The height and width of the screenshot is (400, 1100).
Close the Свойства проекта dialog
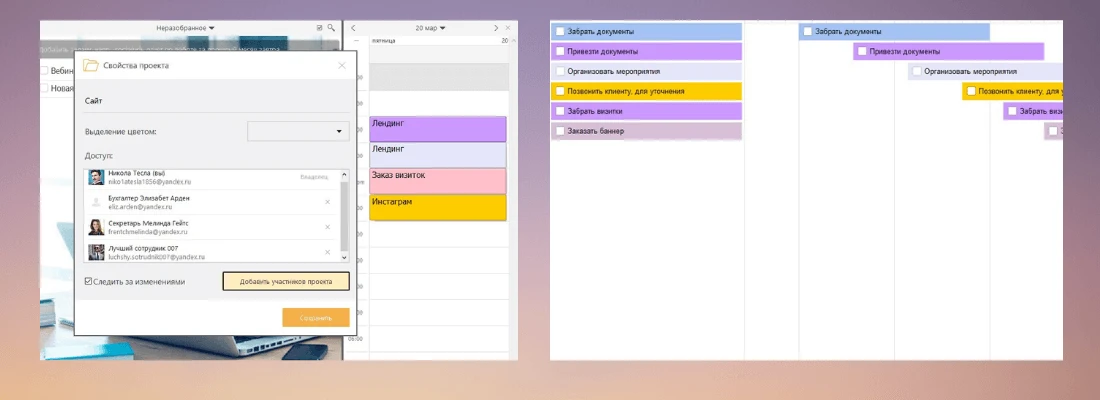coord(342,65)
